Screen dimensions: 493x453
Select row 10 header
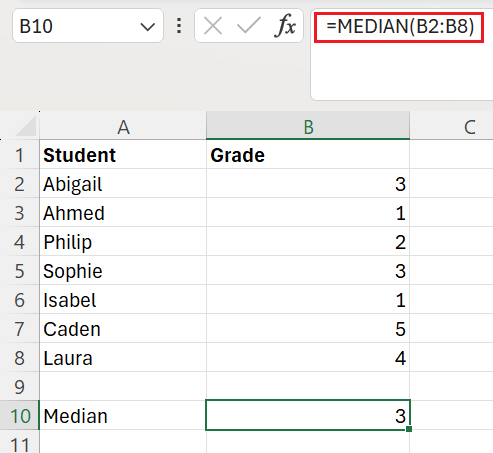(20, 416)
